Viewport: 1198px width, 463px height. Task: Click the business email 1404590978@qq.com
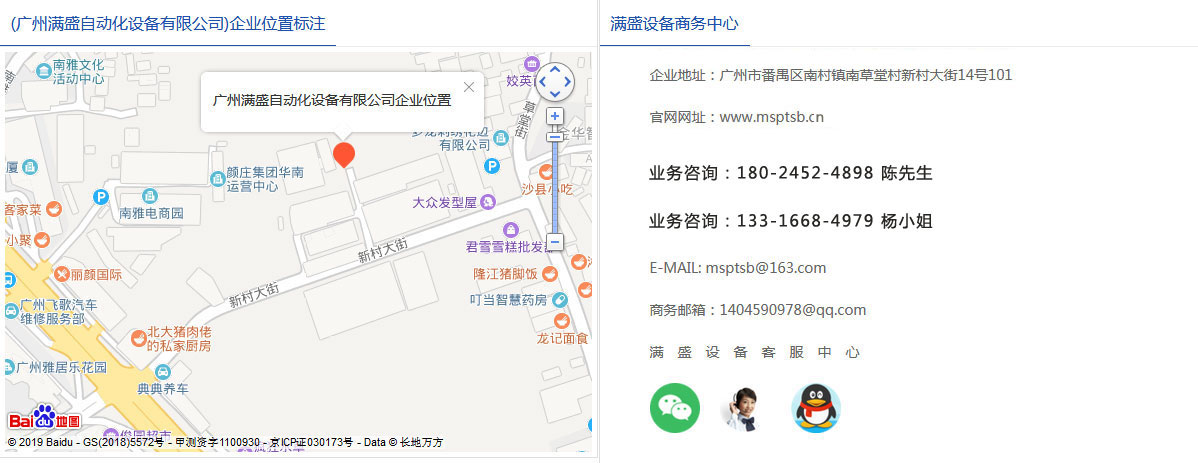click(792, 310)
